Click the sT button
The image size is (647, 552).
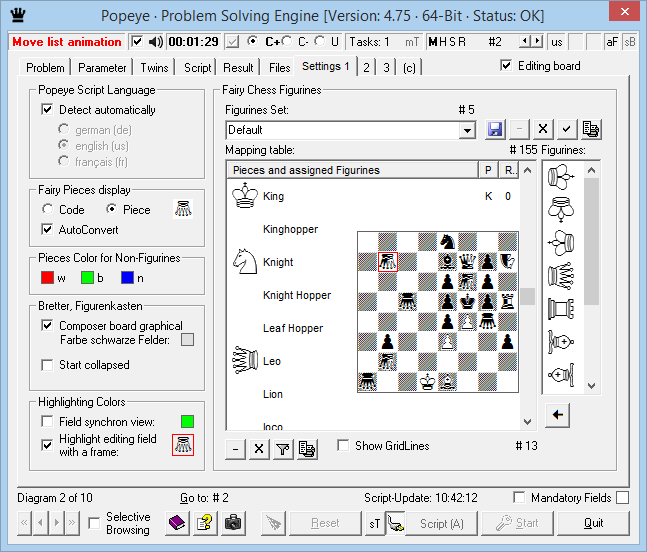(375, 524)
